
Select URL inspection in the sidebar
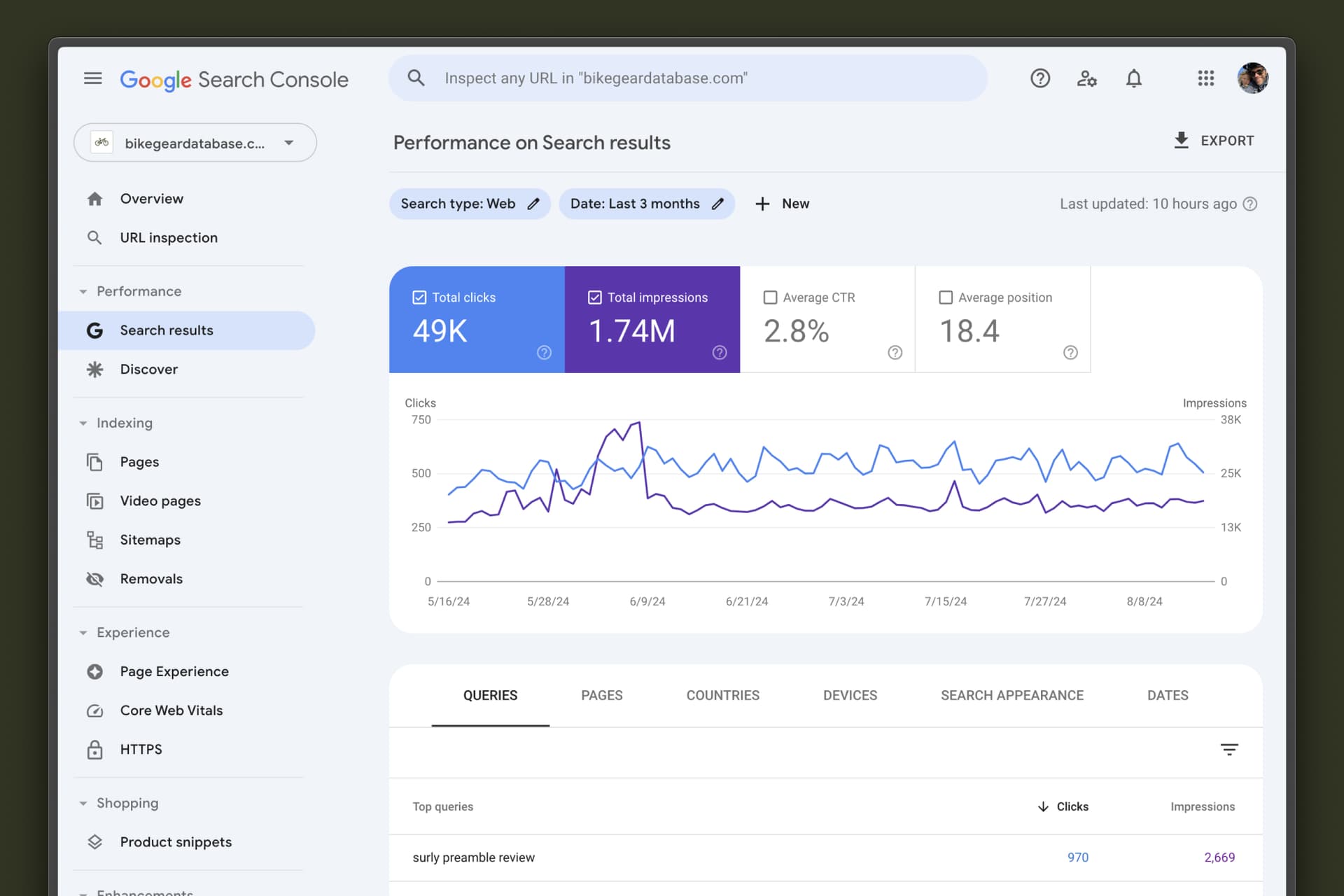[x=168, y=237]
